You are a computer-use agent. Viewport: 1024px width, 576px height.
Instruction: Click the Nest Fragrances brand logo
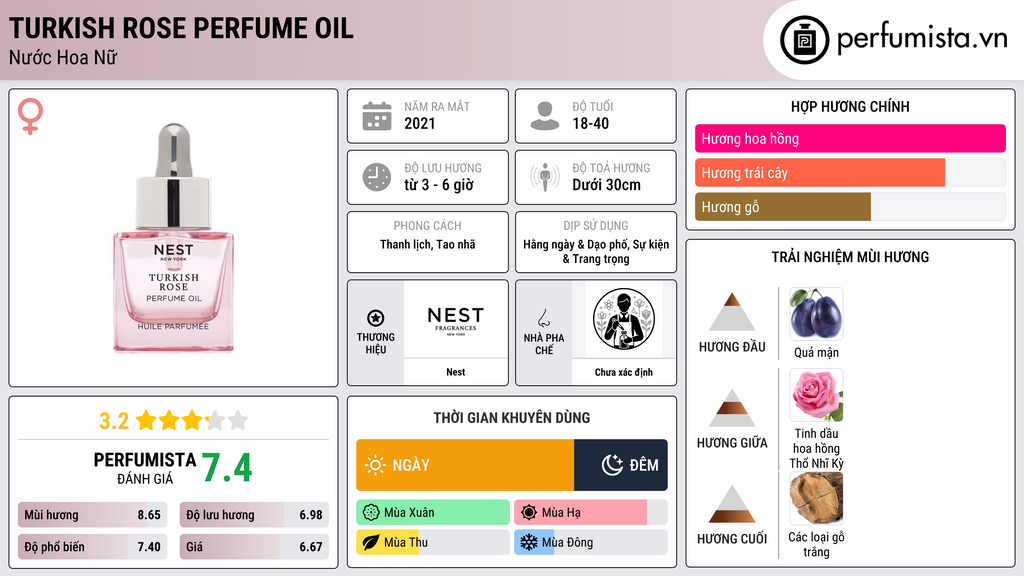456,319
